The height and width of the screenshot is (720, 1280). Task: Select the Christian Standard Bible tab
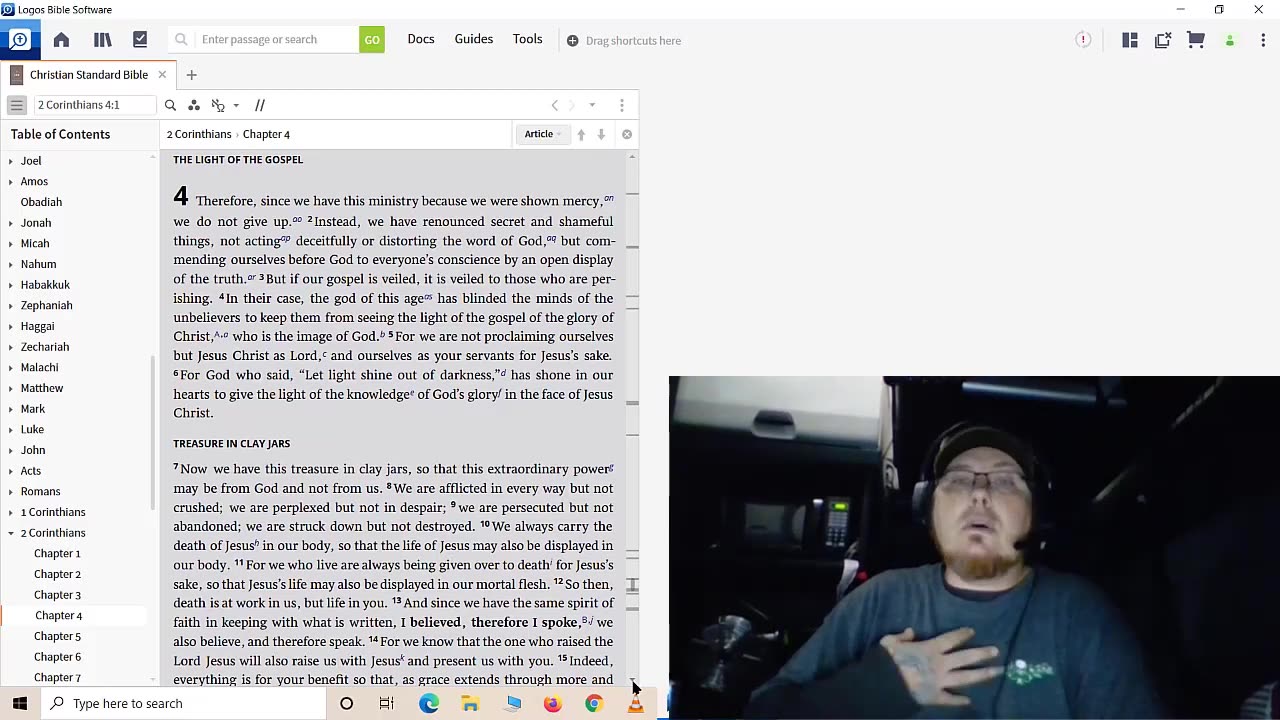click(89, 75)
